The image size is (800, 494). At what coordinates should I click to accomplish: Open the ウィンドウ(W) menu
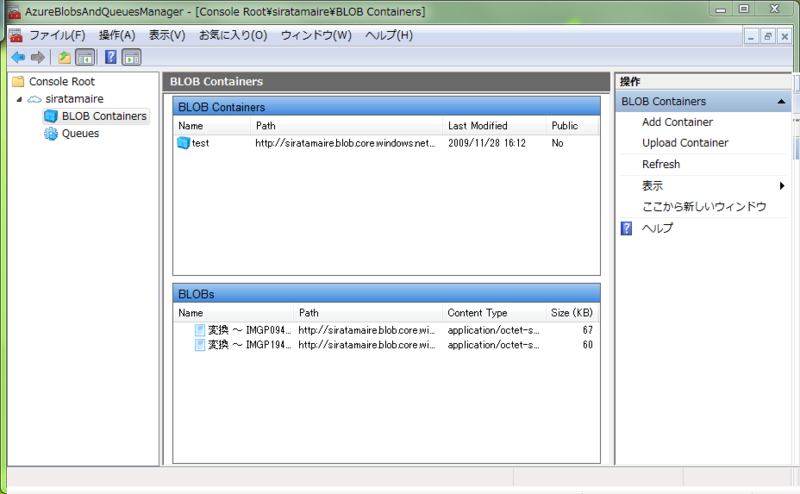pyautogui.click(x=316, y=35)
